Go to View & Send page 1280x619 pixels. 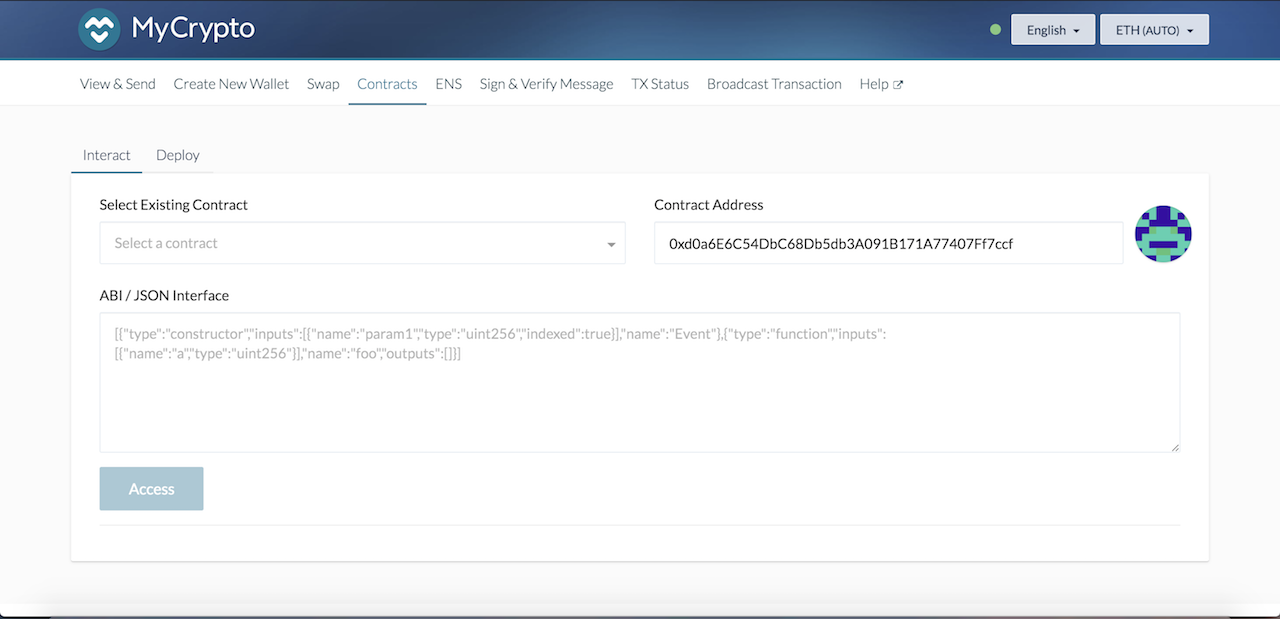pos(118,84)
